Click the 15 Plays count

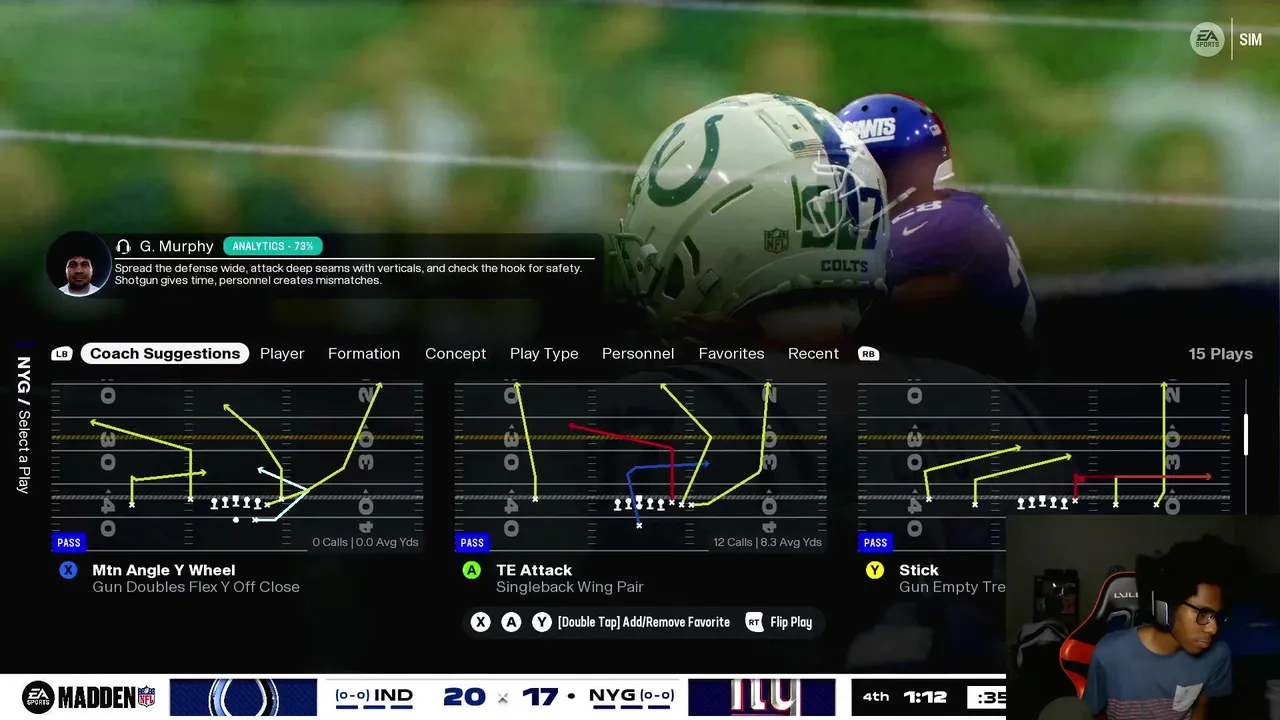(x=1220, y=354)
